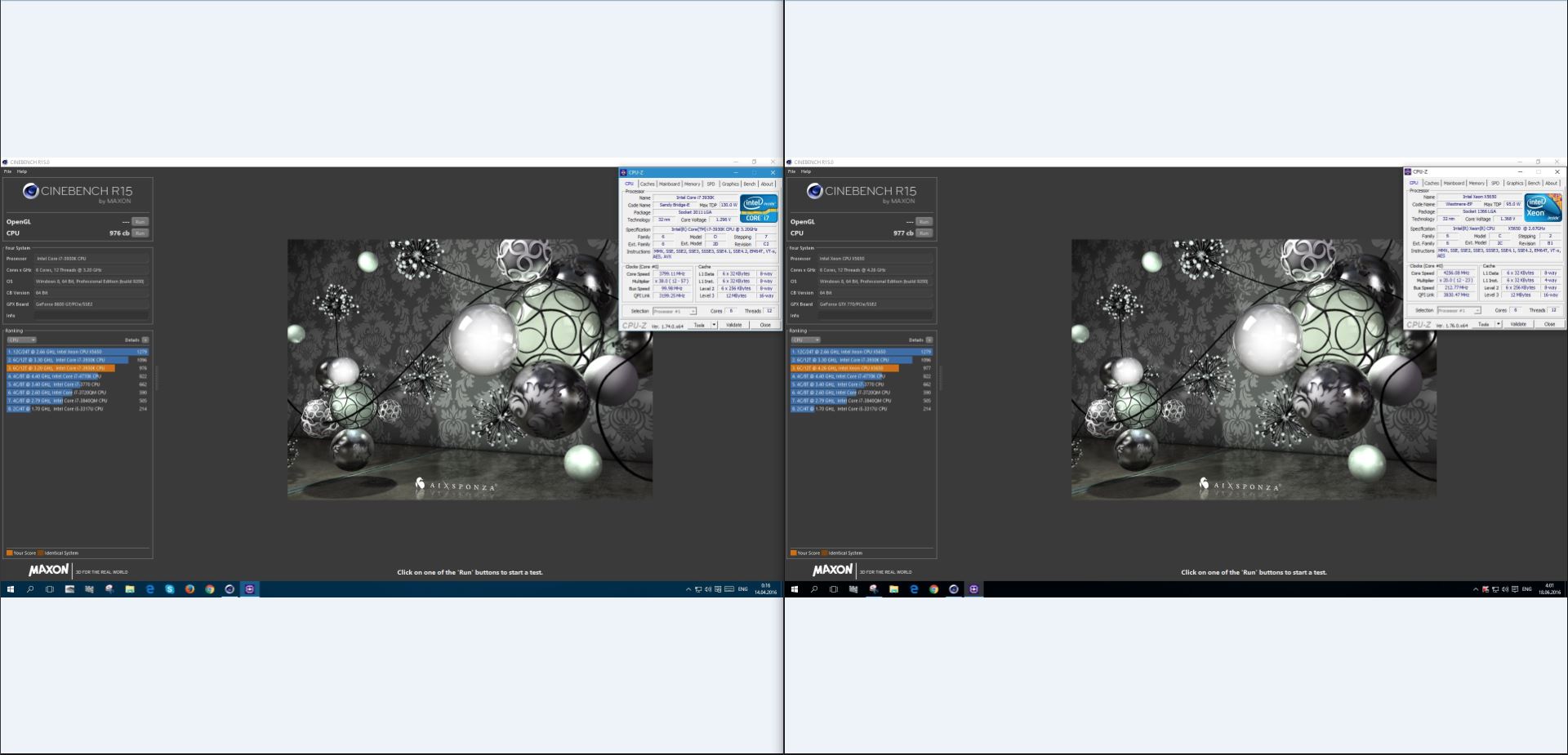Click the volume icon in the Xeon desktop's tray

1504,589
